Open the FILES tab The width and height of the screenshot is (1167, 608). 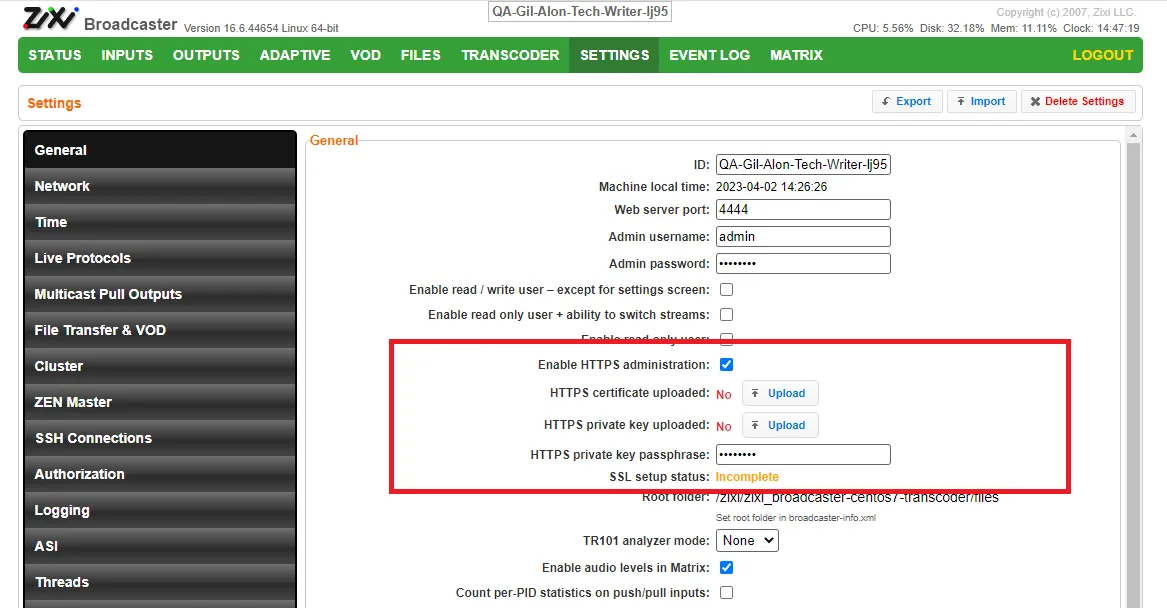pos(421,55)
